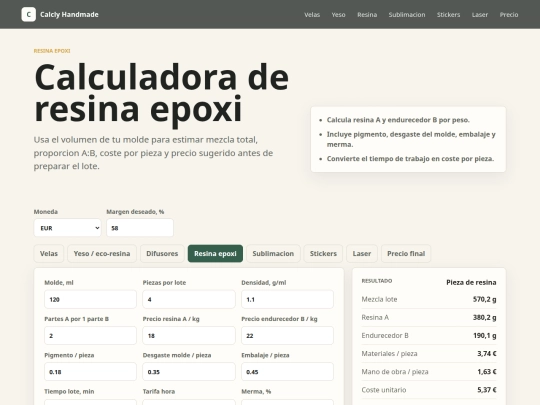
Task: Select the Resina A value 380,2 g
Action: pos(485,317)
